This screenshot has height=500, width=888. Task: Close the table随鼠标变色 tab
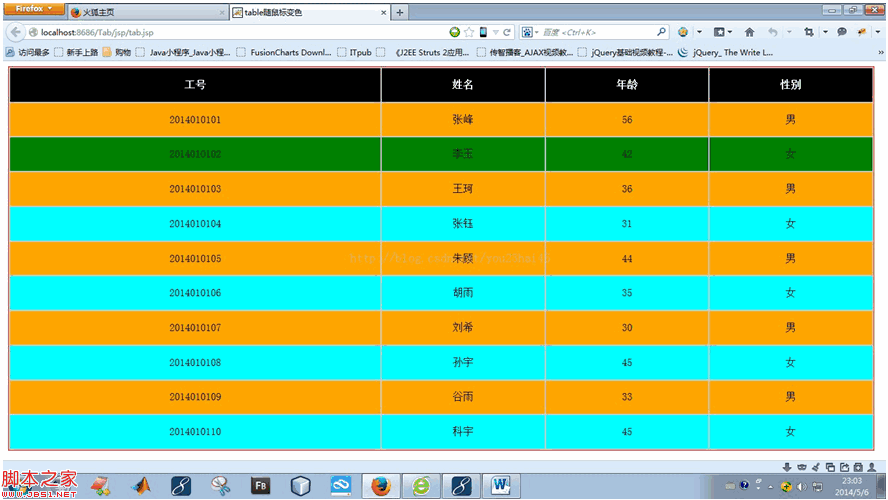tap(382, 13)
